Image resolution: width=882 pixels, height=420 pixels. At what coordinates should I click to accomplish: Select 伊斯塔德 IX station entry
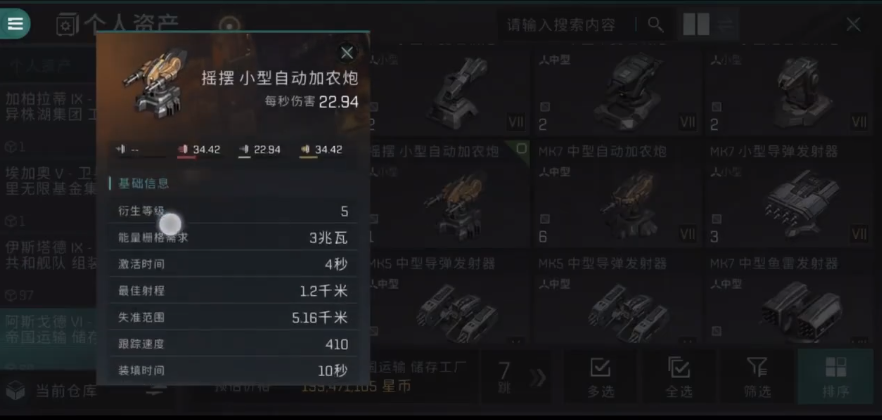click(50, 255)
